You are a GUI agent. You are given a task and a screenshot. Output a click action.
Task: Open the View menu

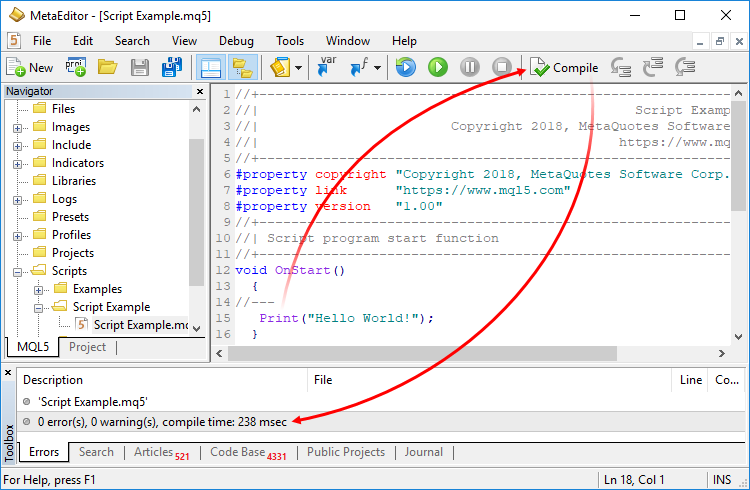[x=184, y=41]
